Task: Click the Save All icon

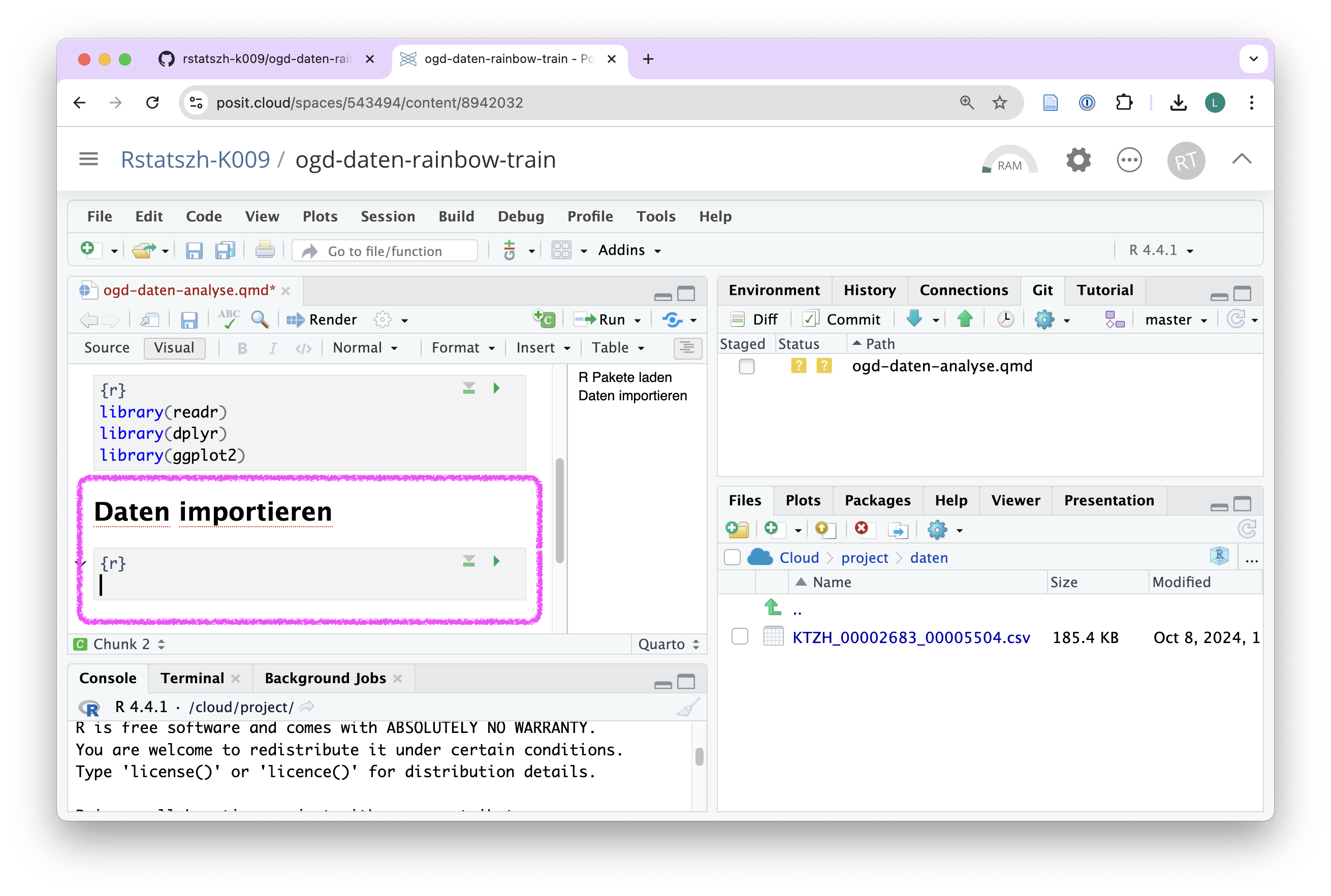Action: point(225,250)
